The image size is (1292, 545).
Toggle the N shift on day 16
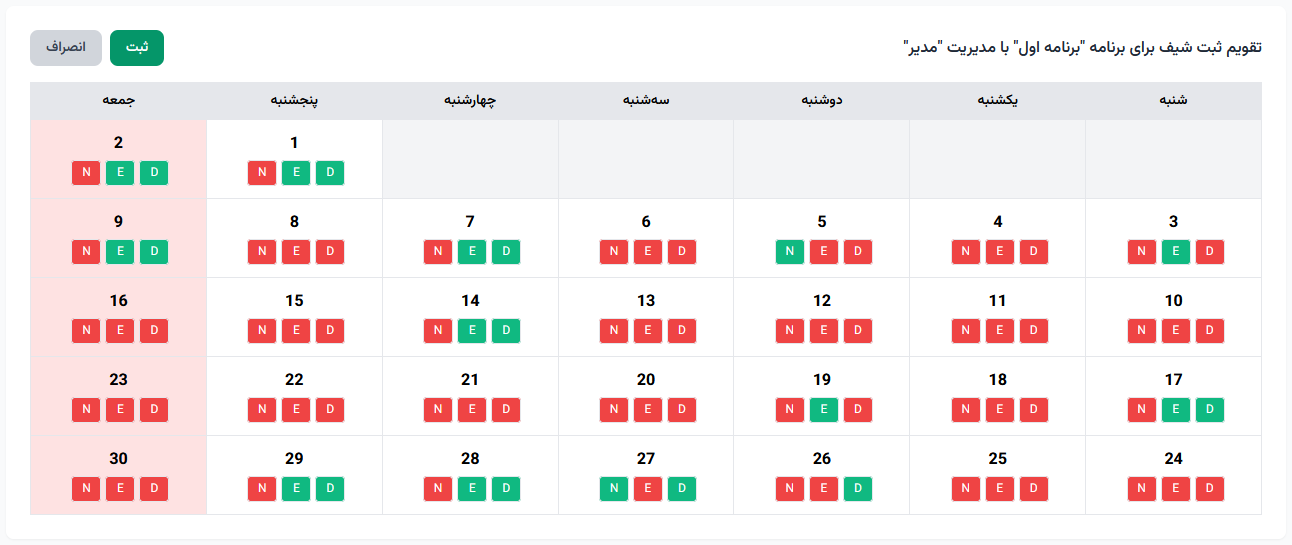point(86,331)
